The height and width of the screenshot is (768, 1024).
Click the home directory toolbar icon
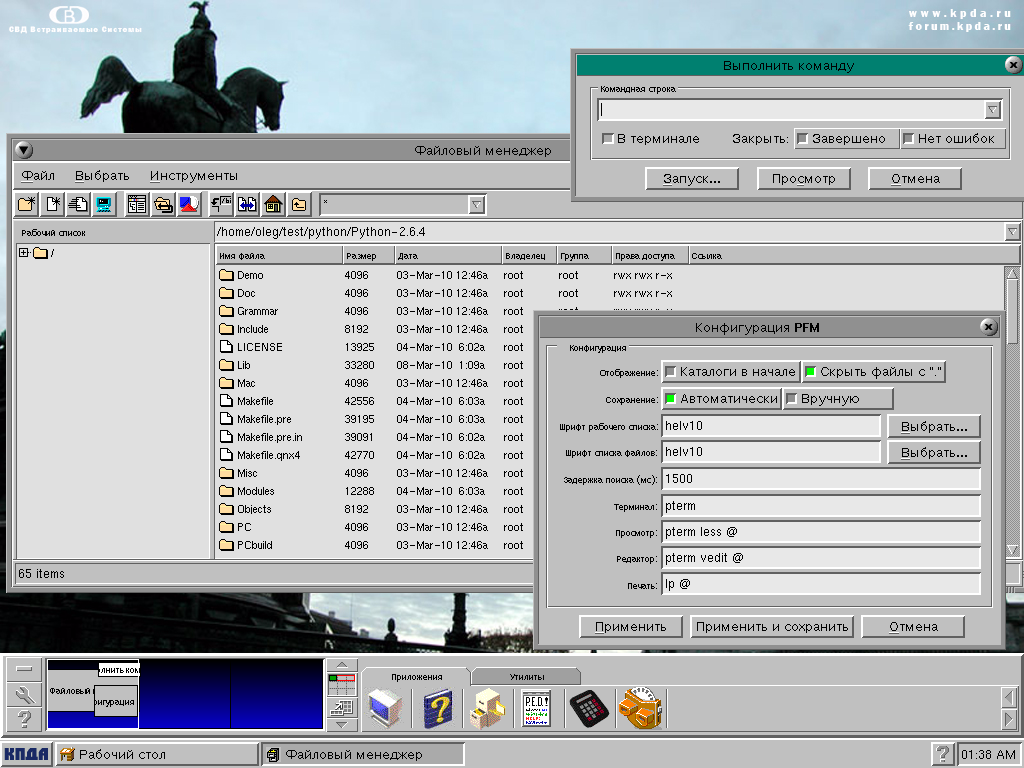tap(273, 205)
